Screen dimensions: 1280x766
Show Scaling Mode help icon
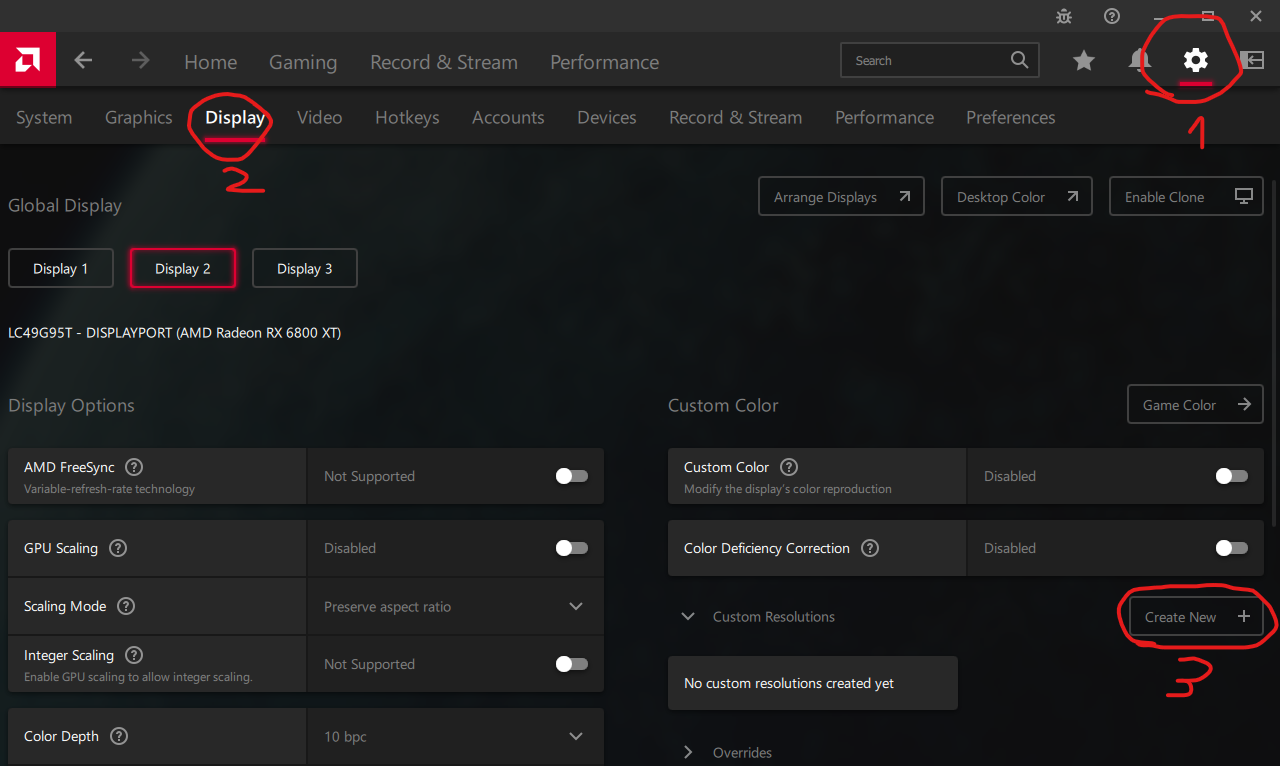[126, 606]
